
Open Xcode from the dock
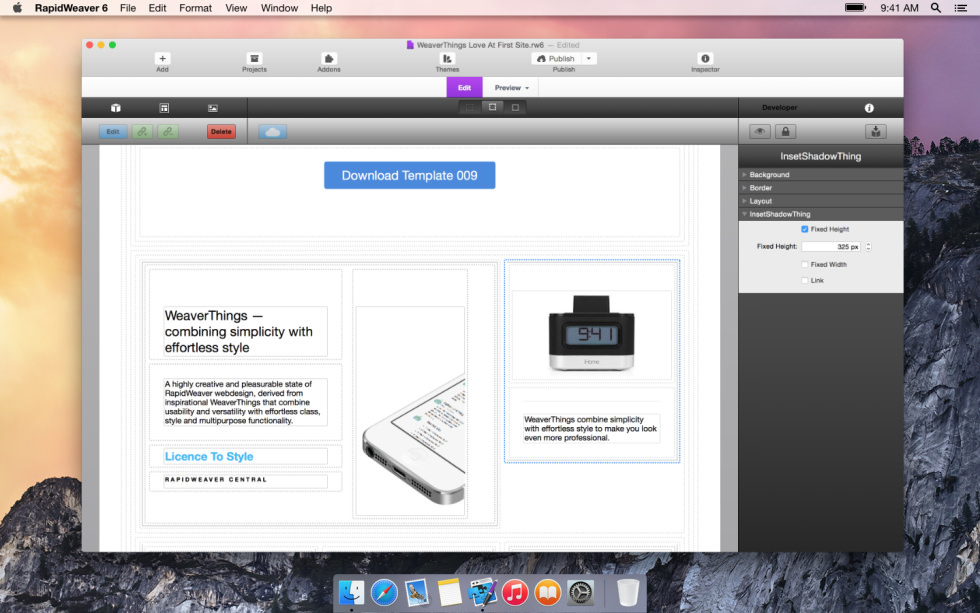(x=482, y=592)
